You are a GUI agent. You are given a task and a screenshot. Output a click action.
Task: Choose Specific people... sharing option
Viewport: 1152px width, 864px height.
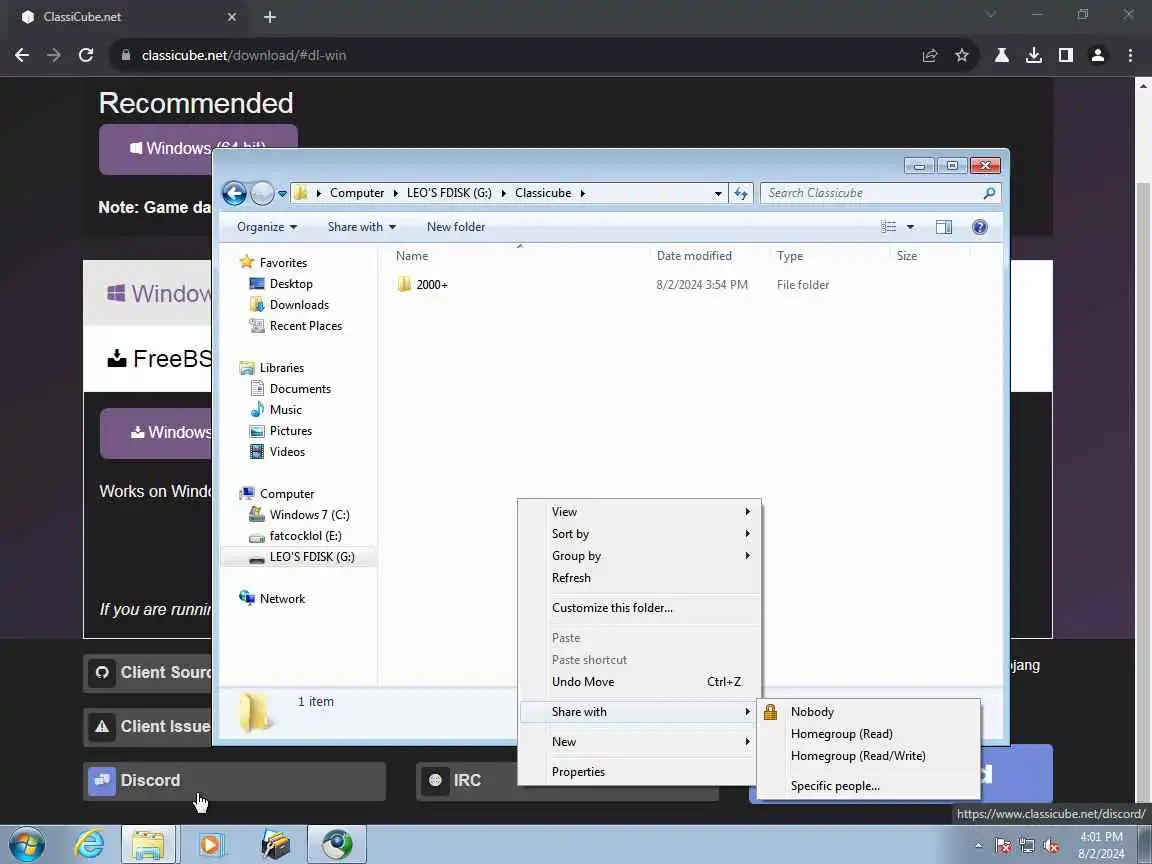click(x=868, y=786)
